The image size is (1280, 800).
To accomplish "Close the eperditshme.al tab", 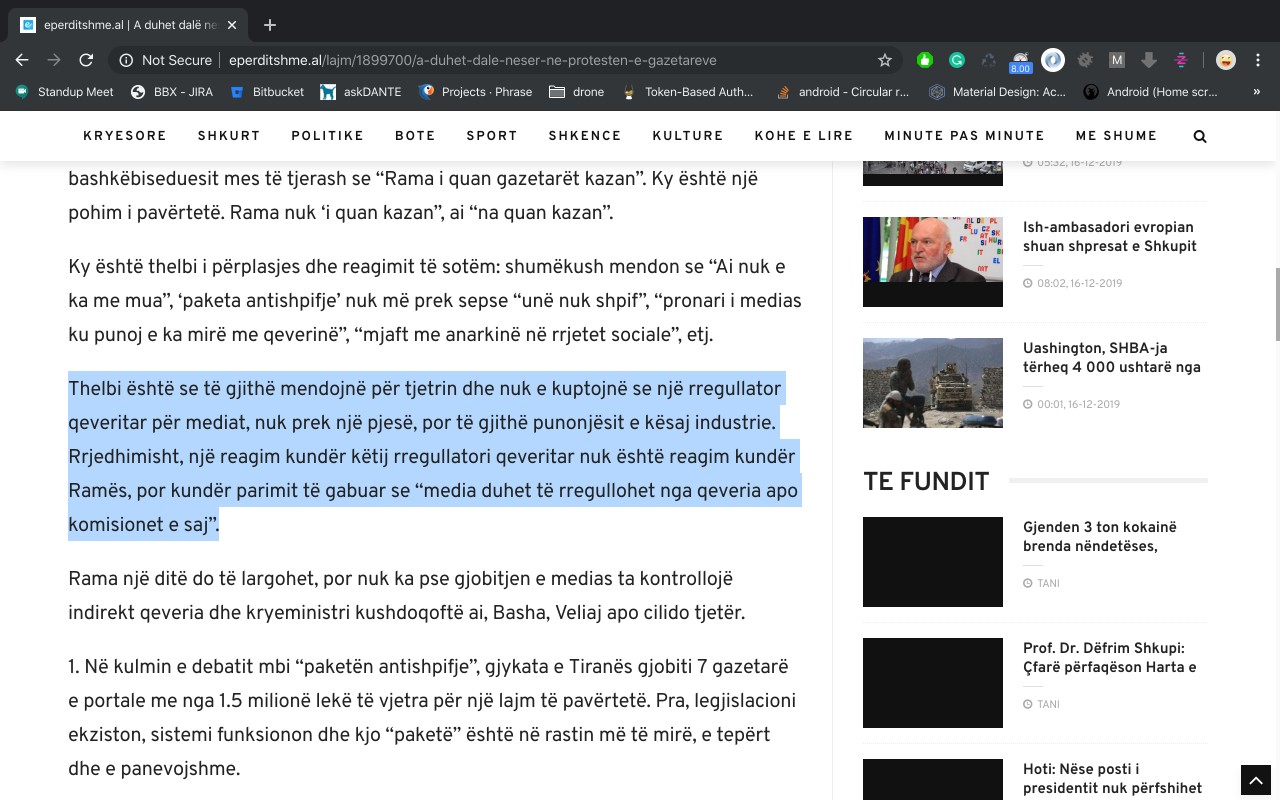I will coord(230,25).
